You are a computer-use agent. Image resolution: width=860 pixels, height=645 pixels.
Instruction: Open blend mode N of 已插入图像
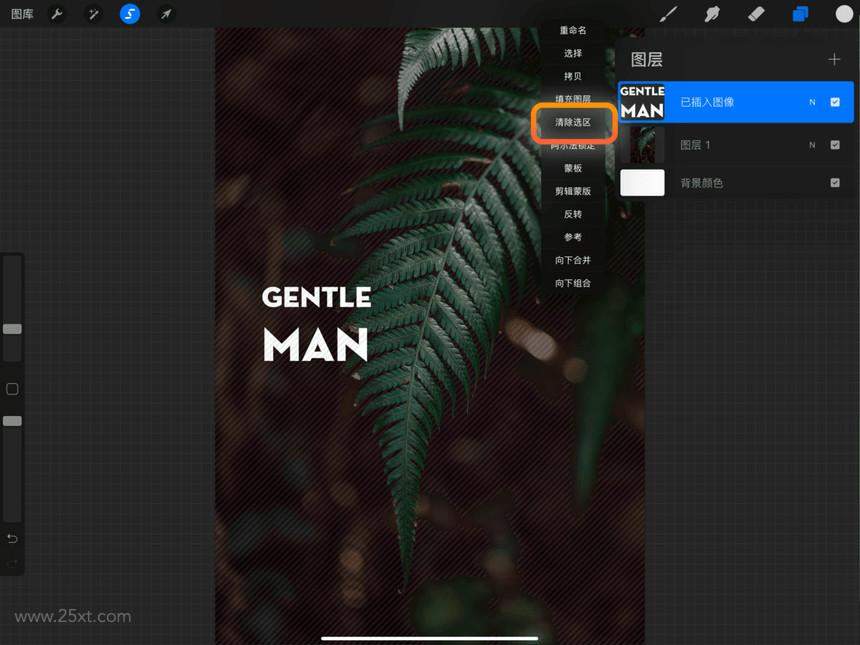click(812, 102)
